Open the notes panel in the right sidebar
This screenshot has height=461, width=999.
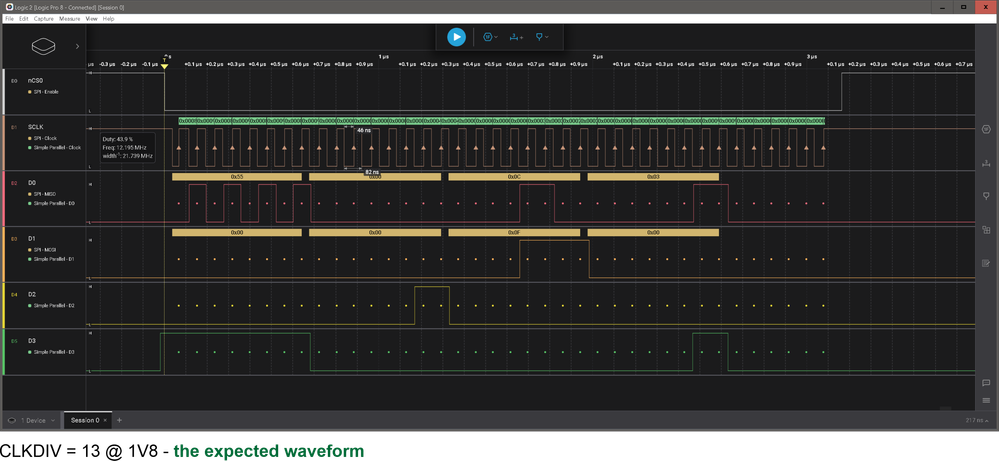point(986,263)
